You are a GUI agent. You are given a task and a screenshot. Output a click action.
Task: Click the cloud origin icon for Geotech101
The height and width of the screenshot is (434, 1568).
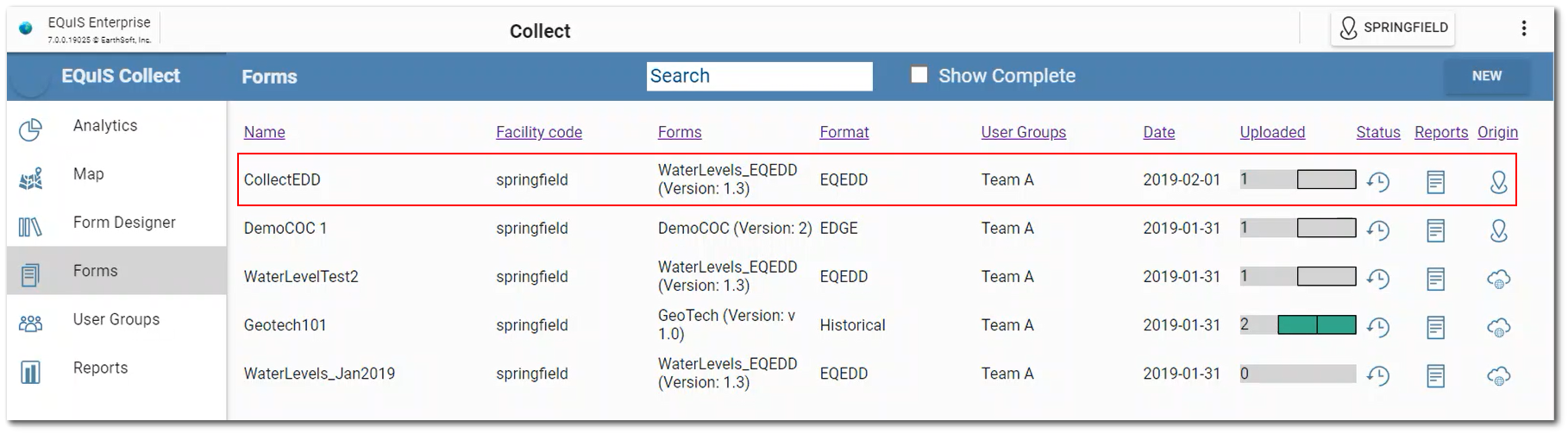point(1499,327)
